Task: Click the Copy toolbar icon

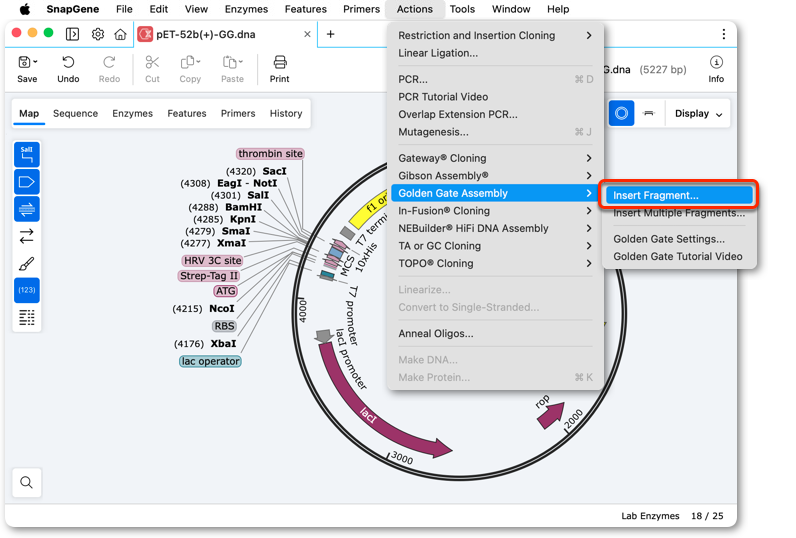Action: click(187, 62)
